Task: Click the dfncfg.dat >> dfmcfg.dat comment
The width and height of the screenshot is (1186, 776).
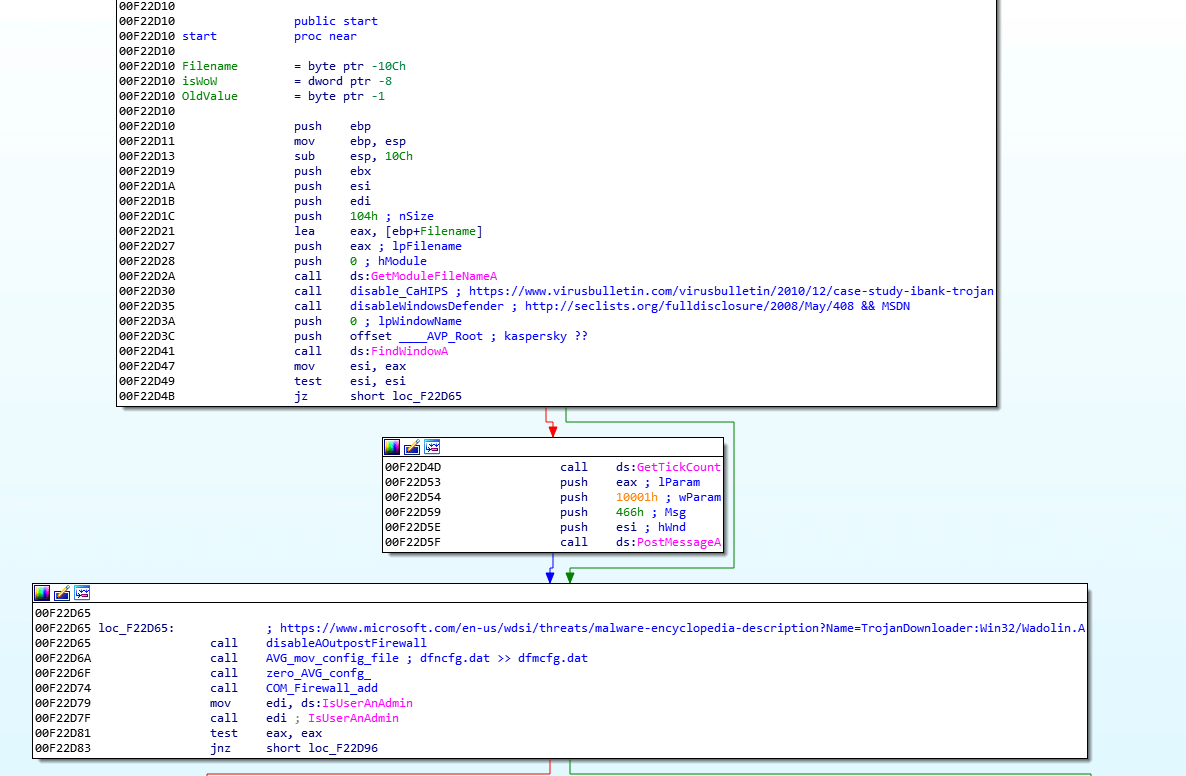Action: point(504,658)
